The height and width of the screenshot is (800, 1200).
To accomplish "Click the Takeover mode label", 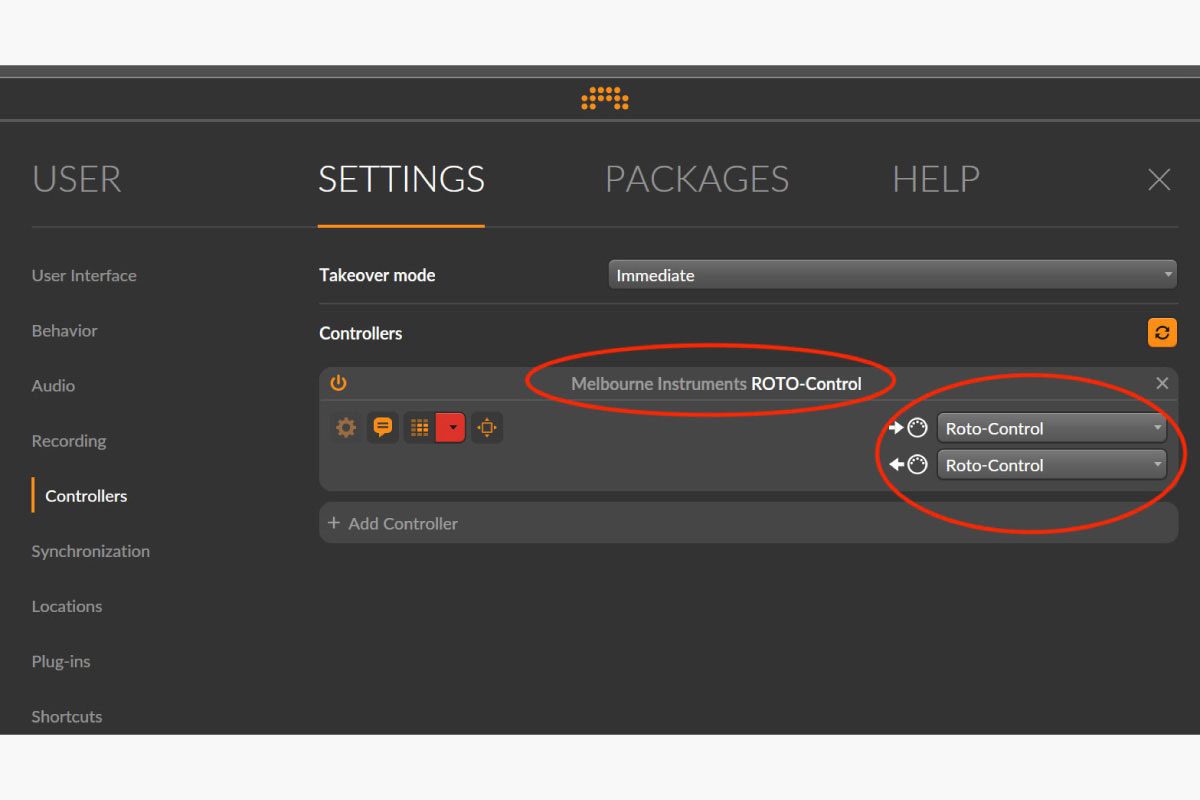I will coord(377,275).
